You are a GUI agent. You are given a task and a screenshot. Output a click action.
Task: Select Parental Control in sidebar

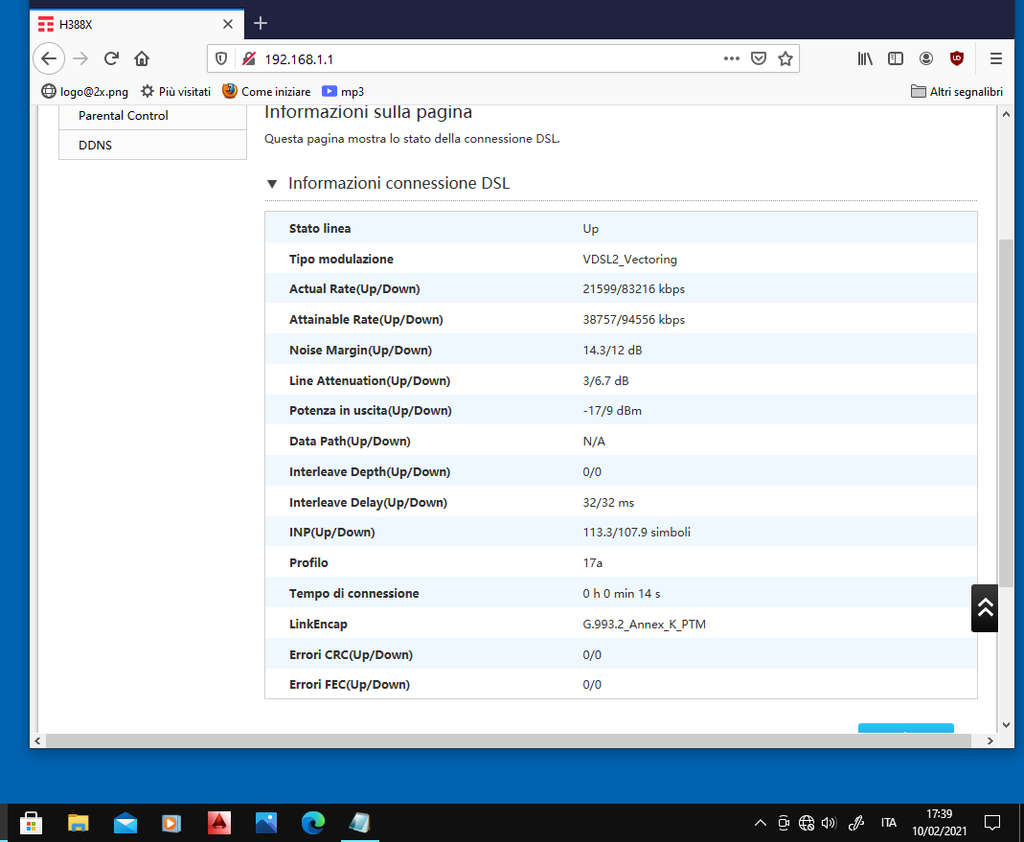click(x=123, y=116)
